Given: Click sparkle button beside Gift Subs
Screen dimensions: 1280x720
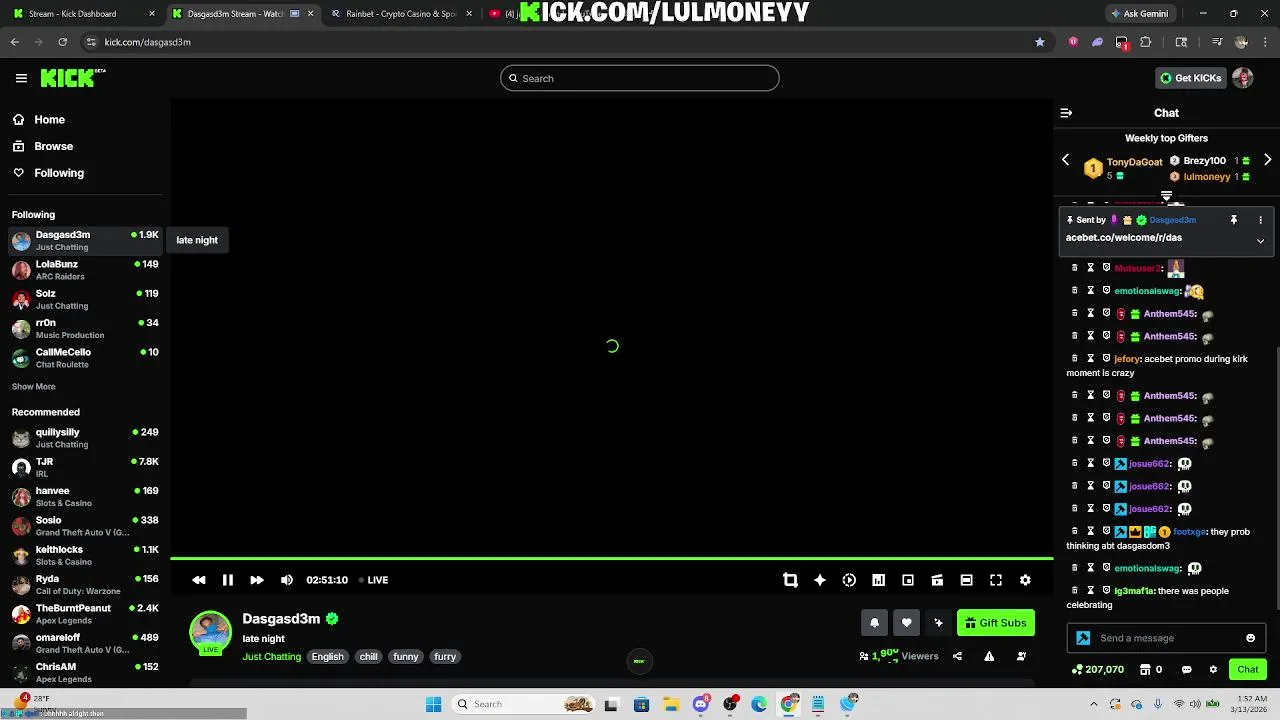Looking at the screenshot, I should pyautogui.click(x=938, y=623).
